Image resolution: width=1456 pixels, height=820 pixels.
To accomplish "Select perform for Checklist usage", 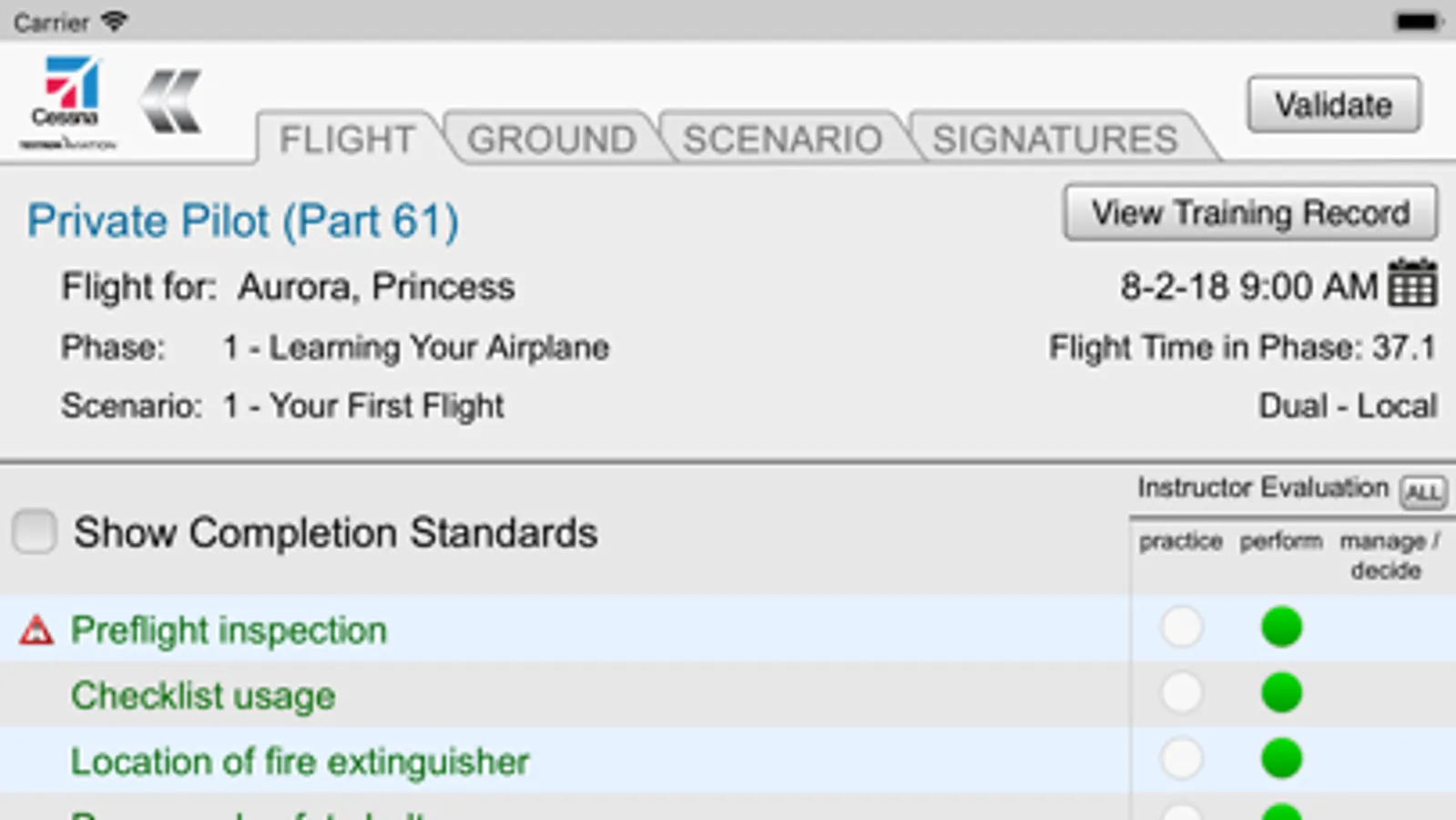I will pos(1281,693).
